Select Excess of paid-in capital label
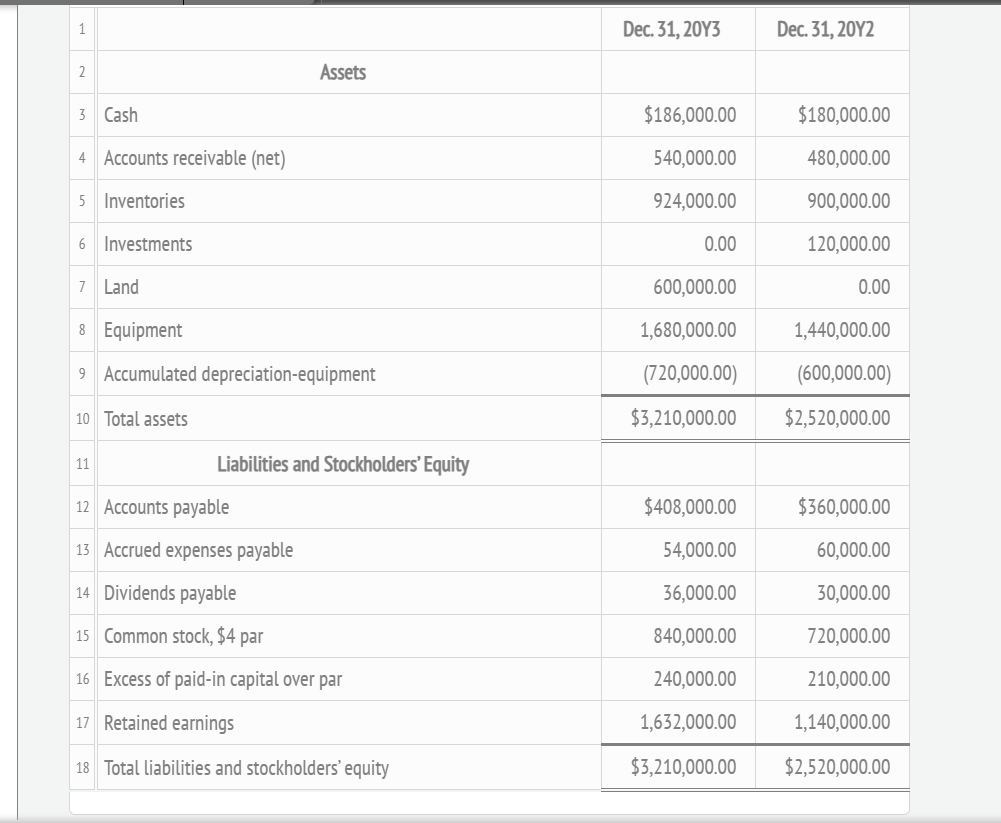Viewport: 1001px width, 823px height. (x=223, y=679)
